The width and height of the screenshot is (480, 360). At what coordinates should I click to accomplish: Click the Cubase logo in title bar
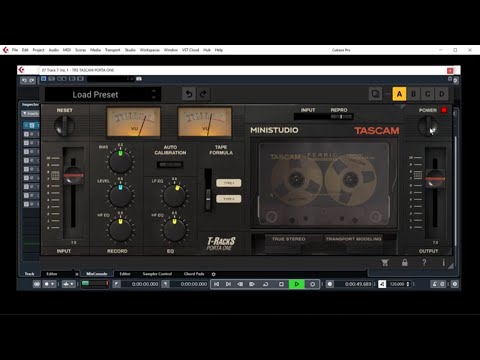[5, 50]
